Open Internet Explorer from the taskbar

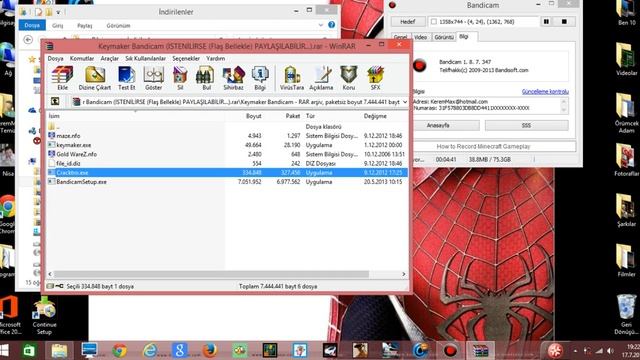[150, 350]
